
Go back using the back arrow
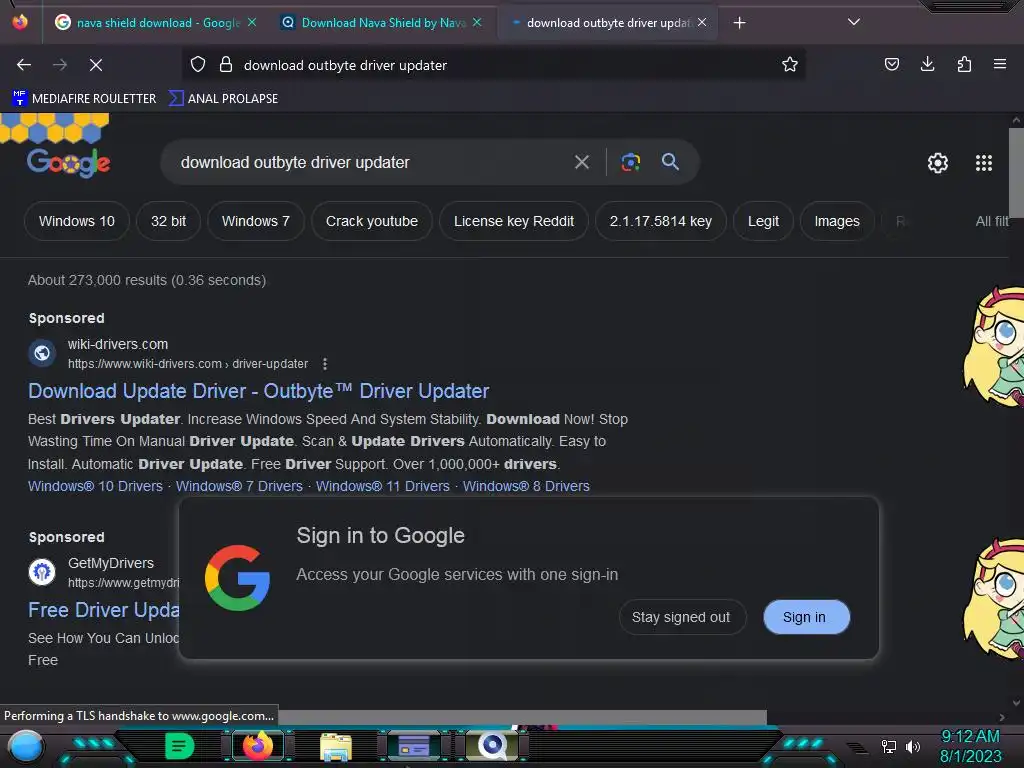coord(24,65)
